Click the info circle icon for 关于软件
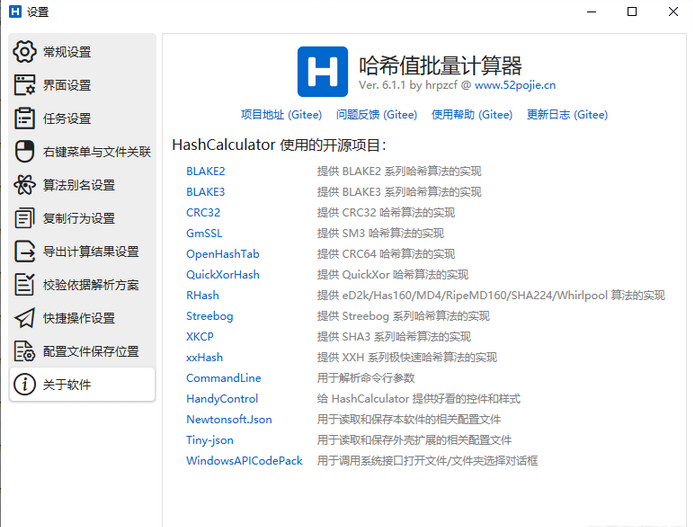Screen dimensions: 693x527 24,385
